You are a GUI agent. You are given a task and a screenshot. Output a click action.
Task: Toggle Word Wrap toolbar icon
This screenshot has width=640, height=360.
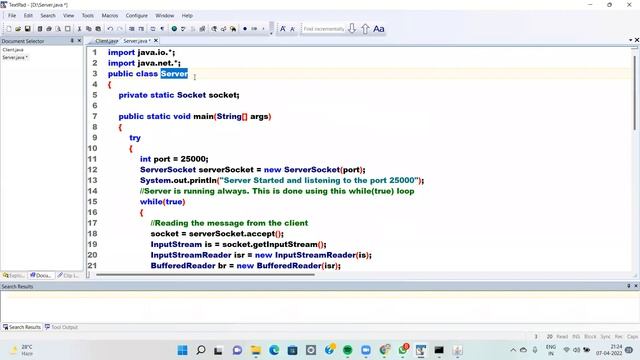(x=153, y=29)
